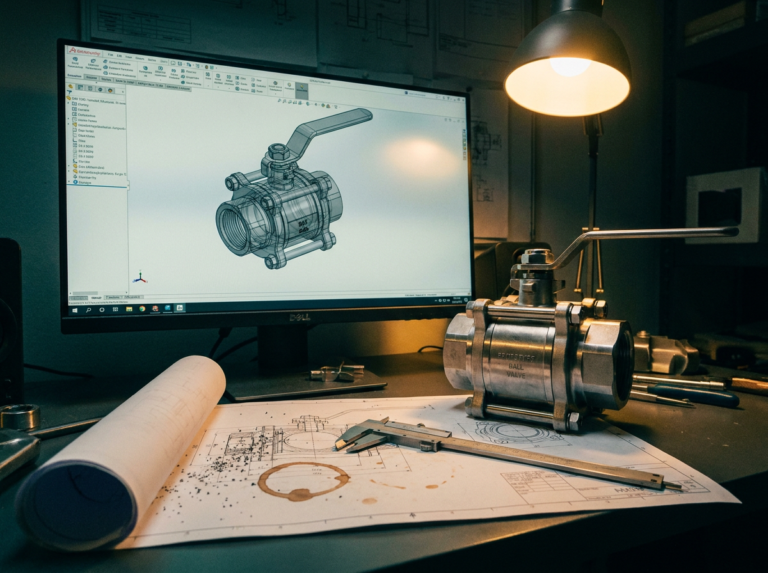Click the zoom-to-fit icon in the heads-up view toolbar
This screenshot has height=573, width=768.
tap(279, 100)
